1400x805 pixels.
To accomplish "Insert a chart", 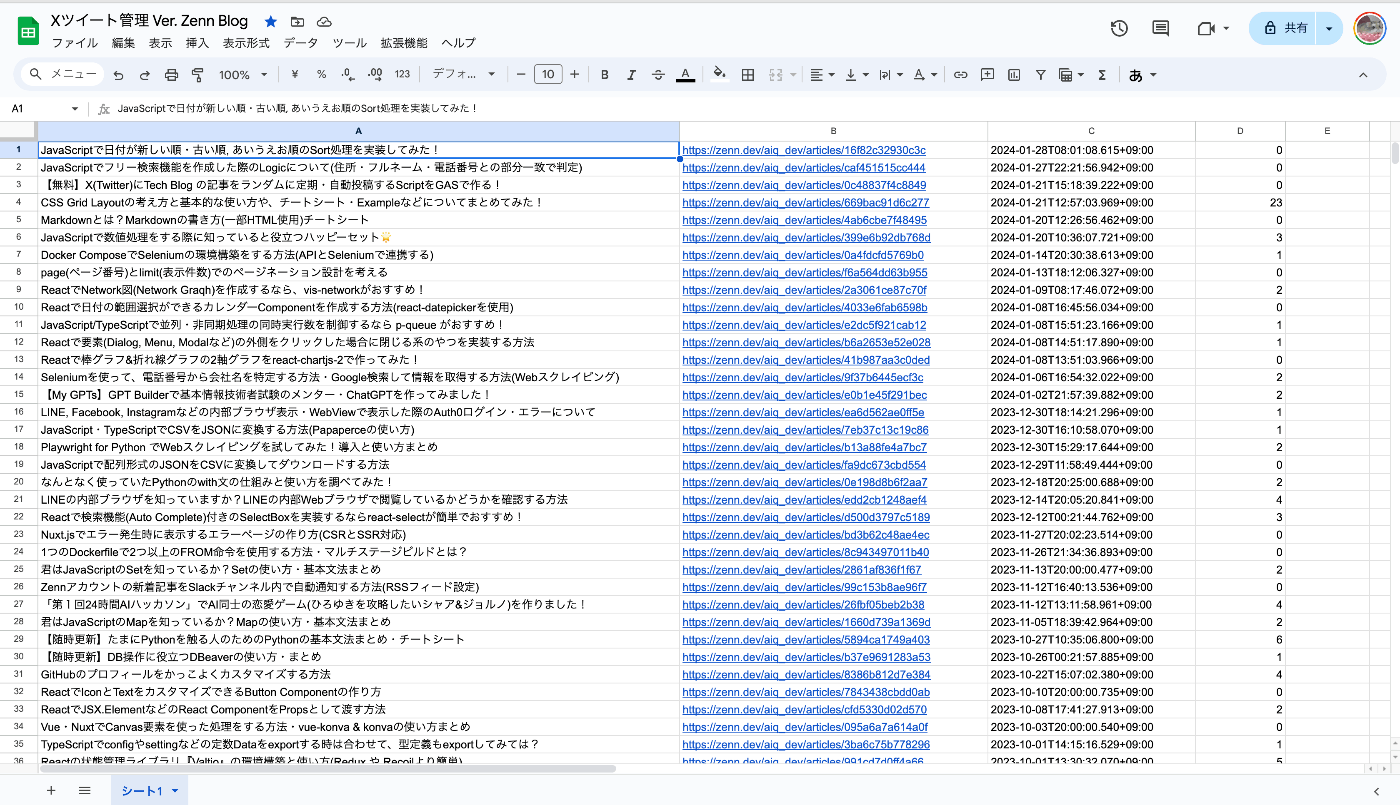I will pos(1014,75).
